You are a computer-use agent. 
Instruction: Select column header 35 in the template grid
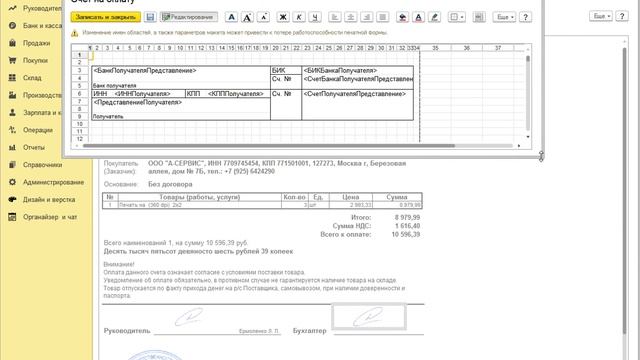[x=436, y=48]
